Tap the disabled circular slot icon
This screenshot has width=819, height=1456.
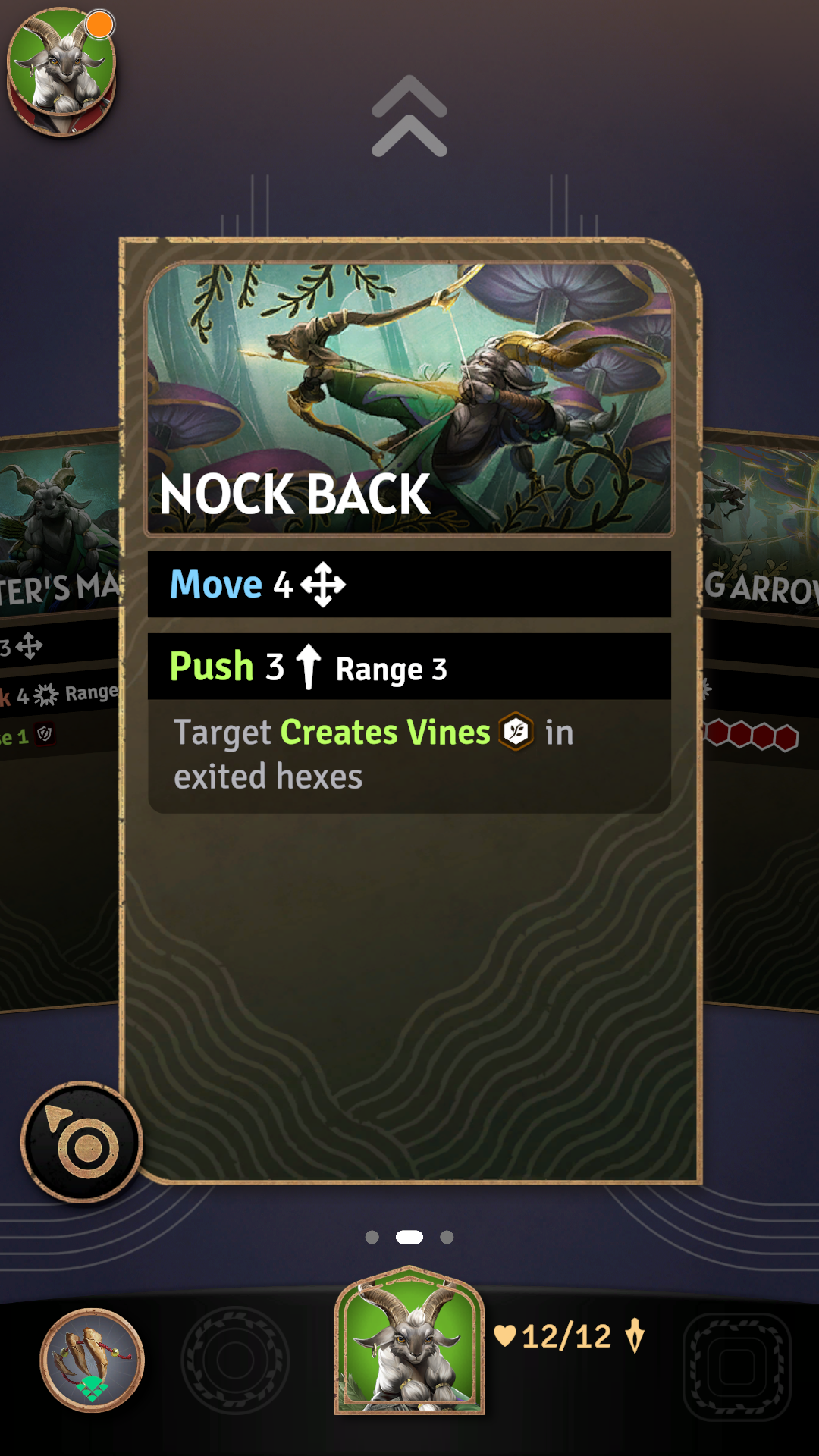235,1360
